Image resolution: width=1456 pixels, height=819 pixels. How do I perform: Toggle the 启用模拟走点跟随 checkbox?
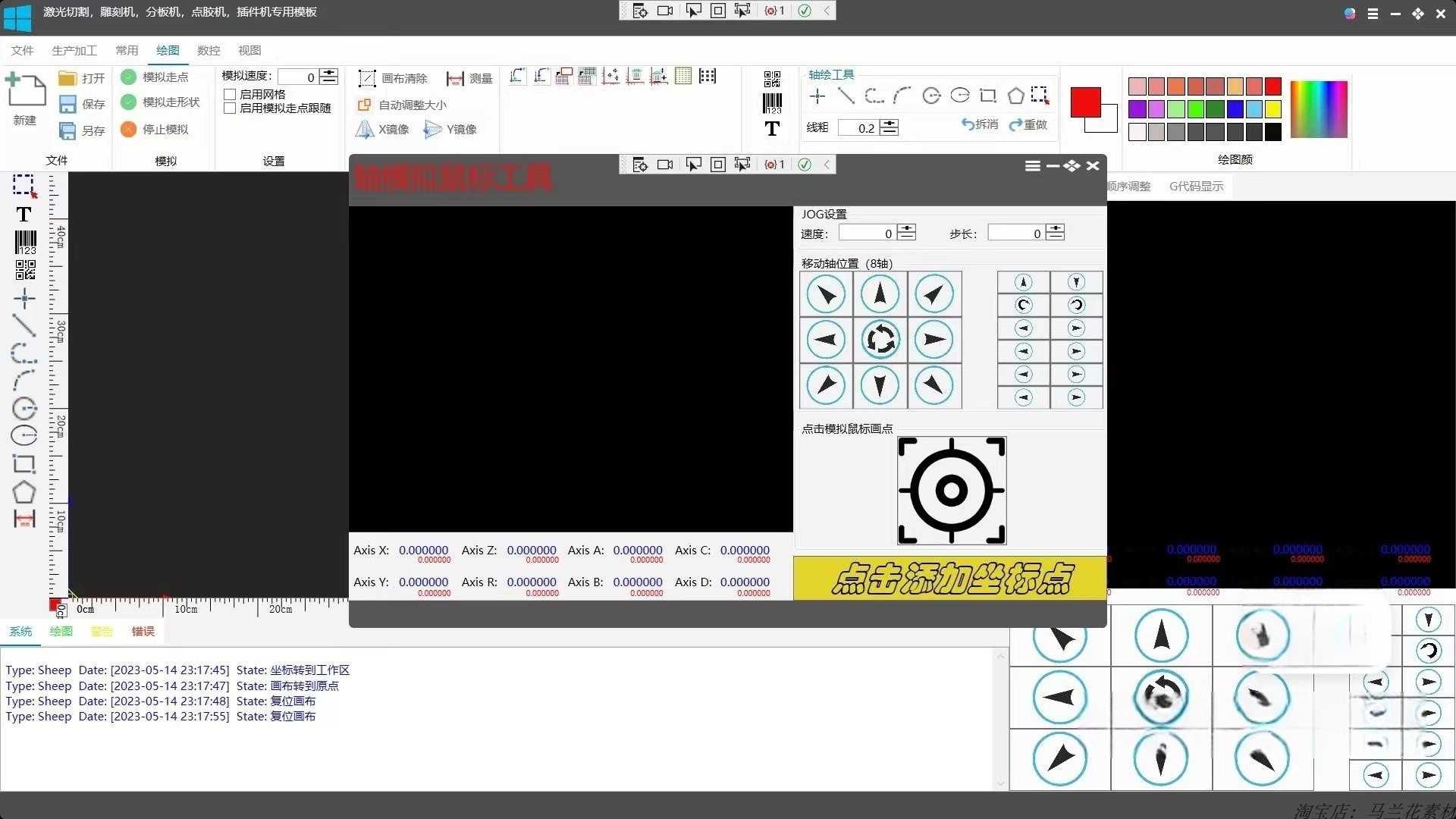pos(230,108)
